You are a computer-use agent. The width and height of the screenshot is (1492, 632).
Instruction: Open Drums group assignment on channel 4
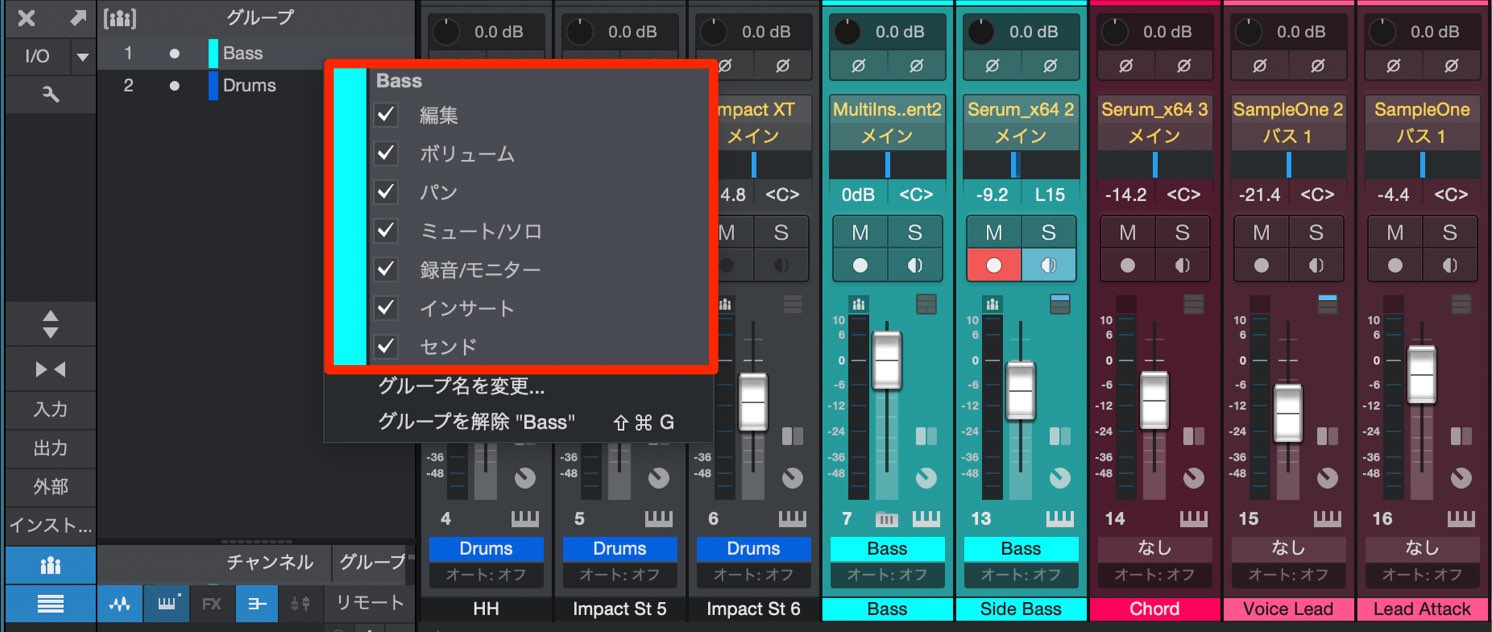pyautogui.click(x=486, y=548)
